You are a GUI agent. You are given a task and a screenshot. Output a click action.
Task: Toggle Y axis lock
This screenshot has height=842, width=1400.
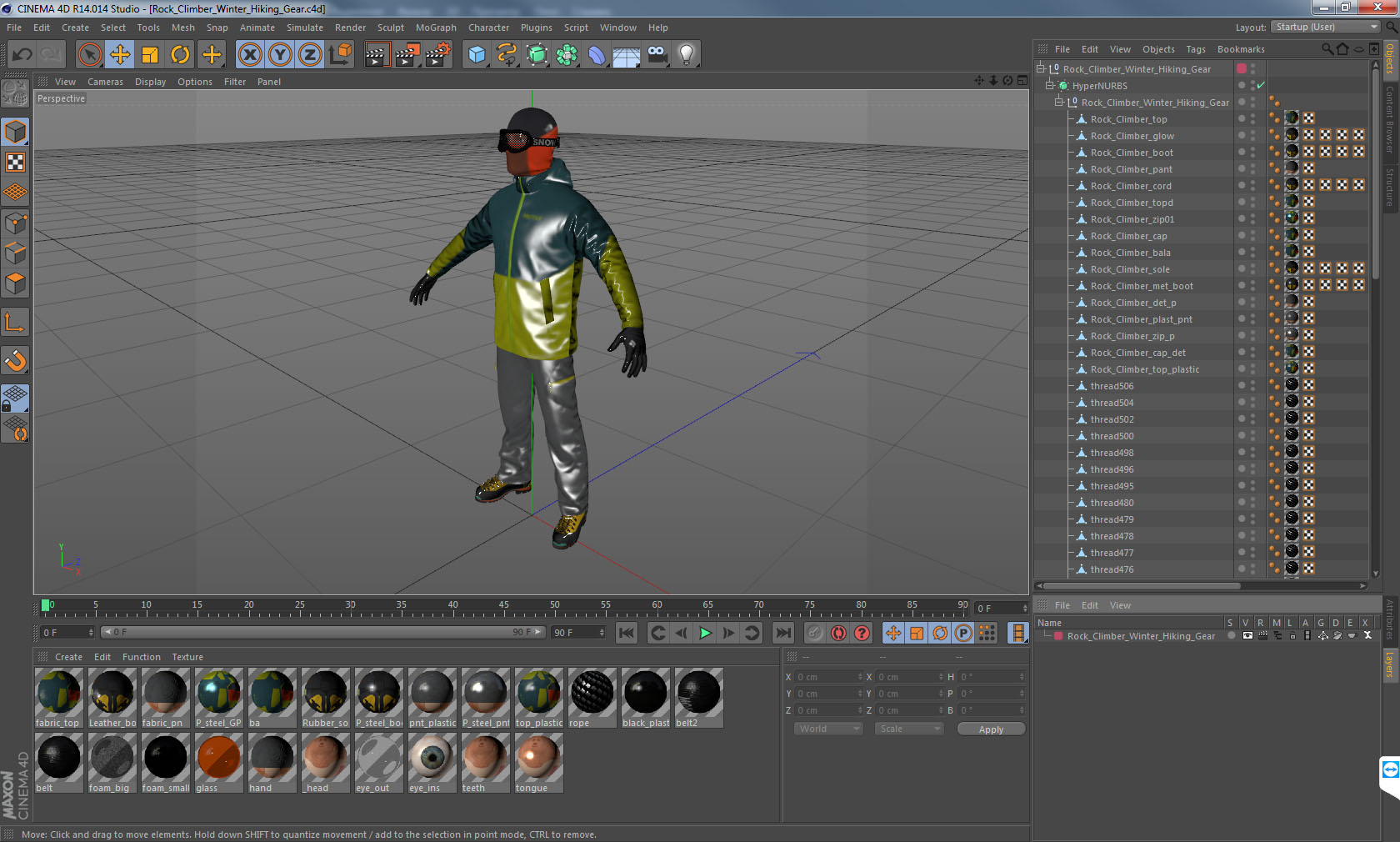click(280, 55)
